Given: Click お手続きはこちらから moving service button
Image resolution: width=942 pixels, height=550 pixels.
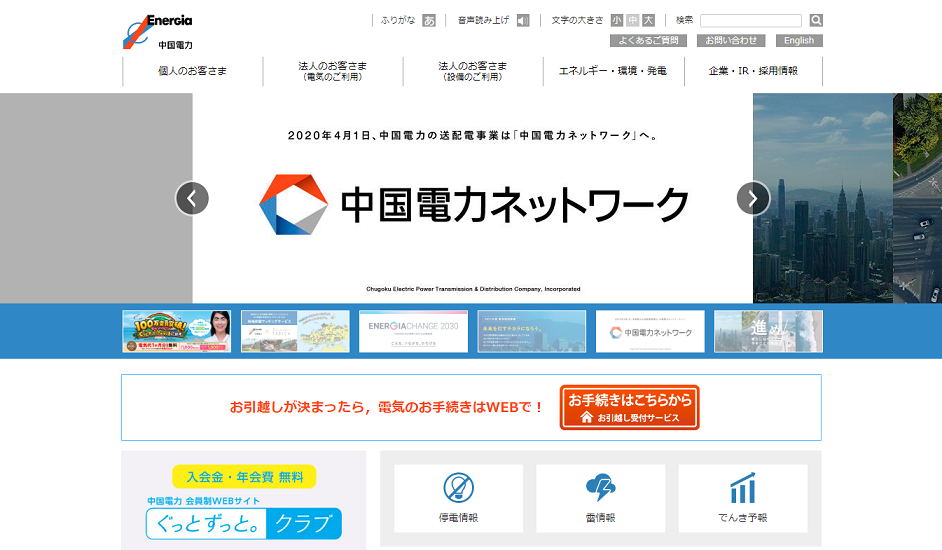Looking at the screenshot, I should click(x=630, y=408).
